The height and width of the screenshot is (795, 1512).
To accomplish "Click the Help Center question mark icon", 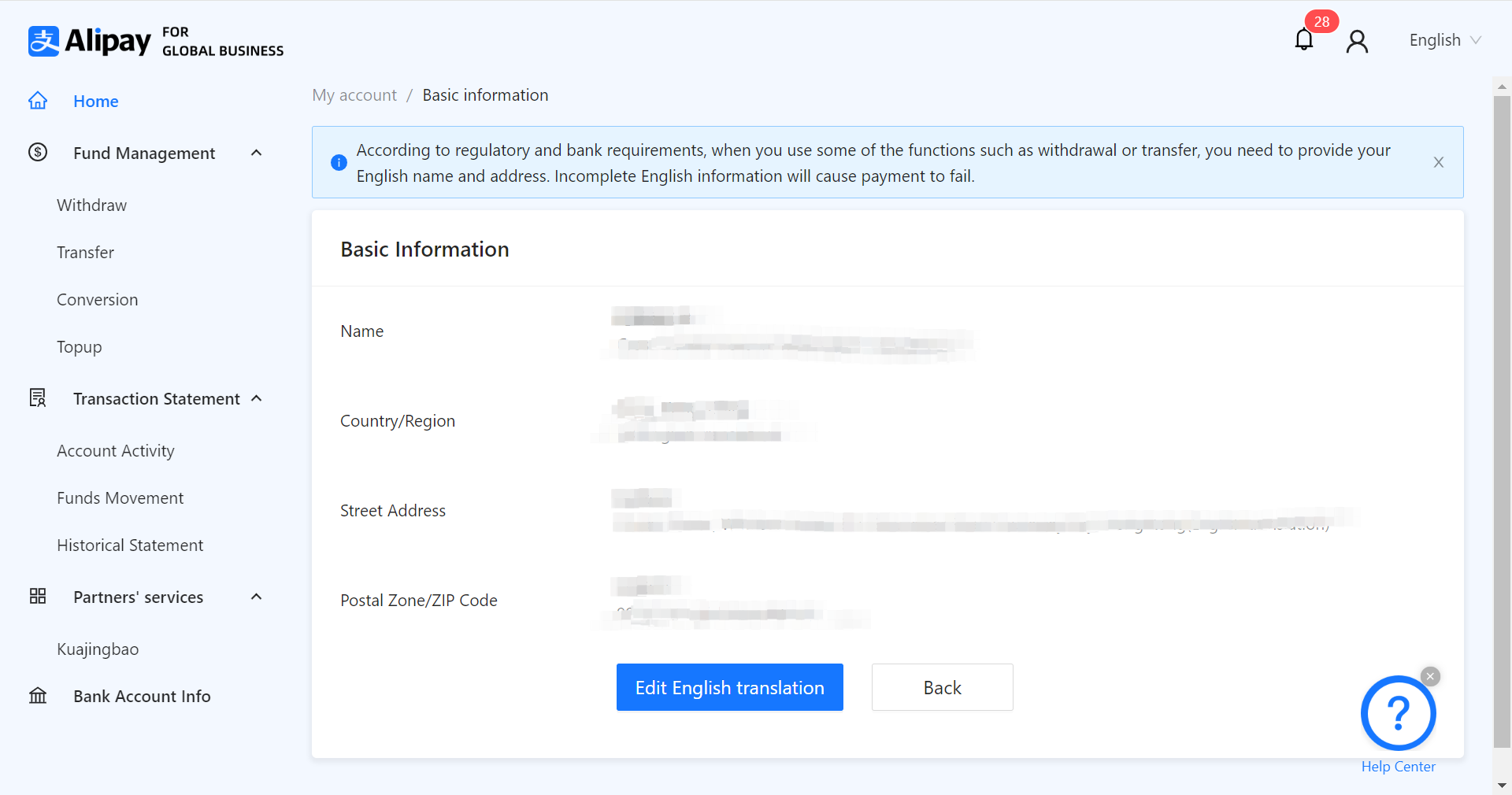I will point(1398,713).
